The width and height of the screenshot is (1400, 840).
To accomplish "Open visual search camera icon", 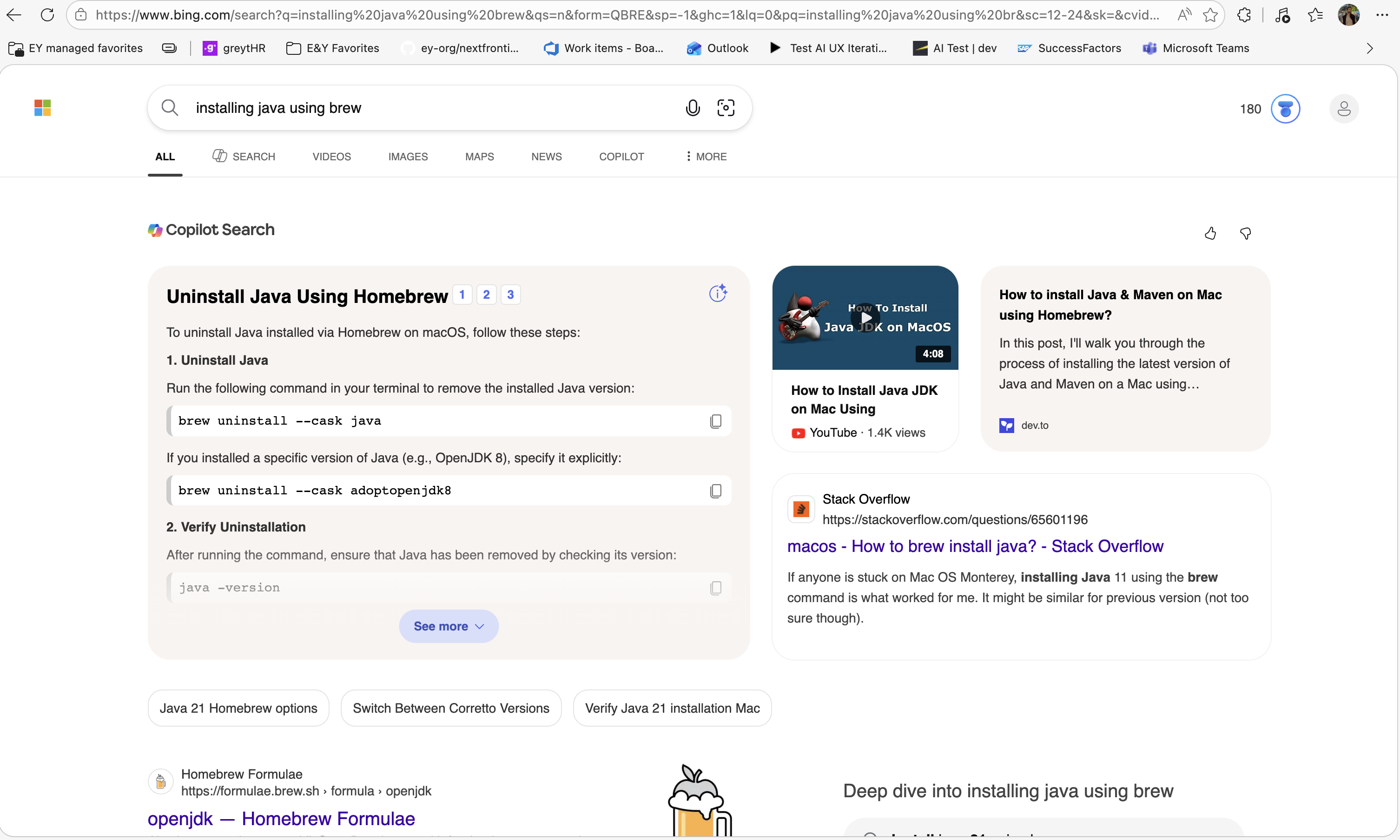I will 726,107.
